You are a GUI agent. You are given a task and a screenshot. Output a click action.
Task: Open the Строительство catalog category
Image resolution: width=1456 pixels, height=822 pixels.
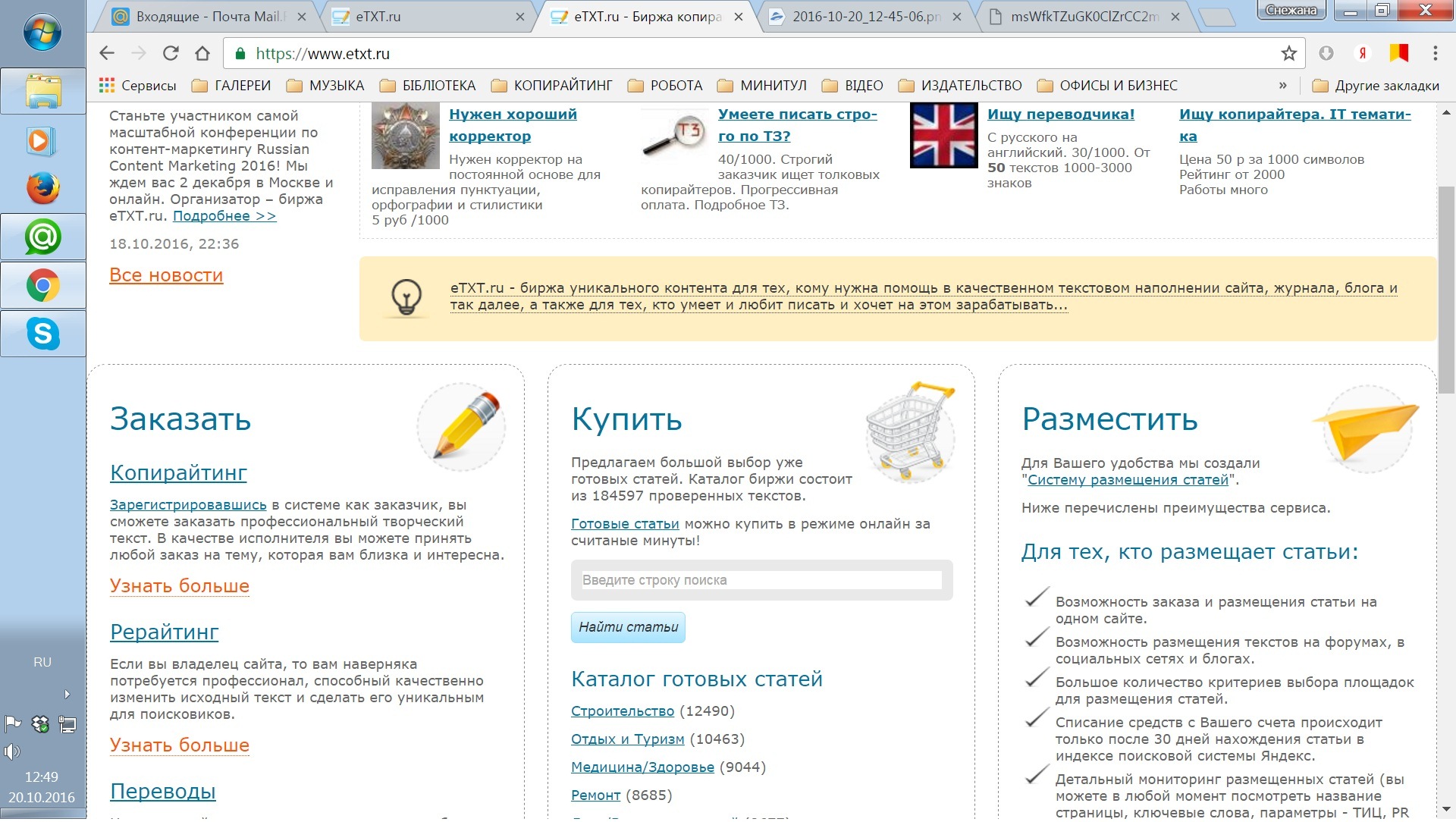(x=622, y=711)
